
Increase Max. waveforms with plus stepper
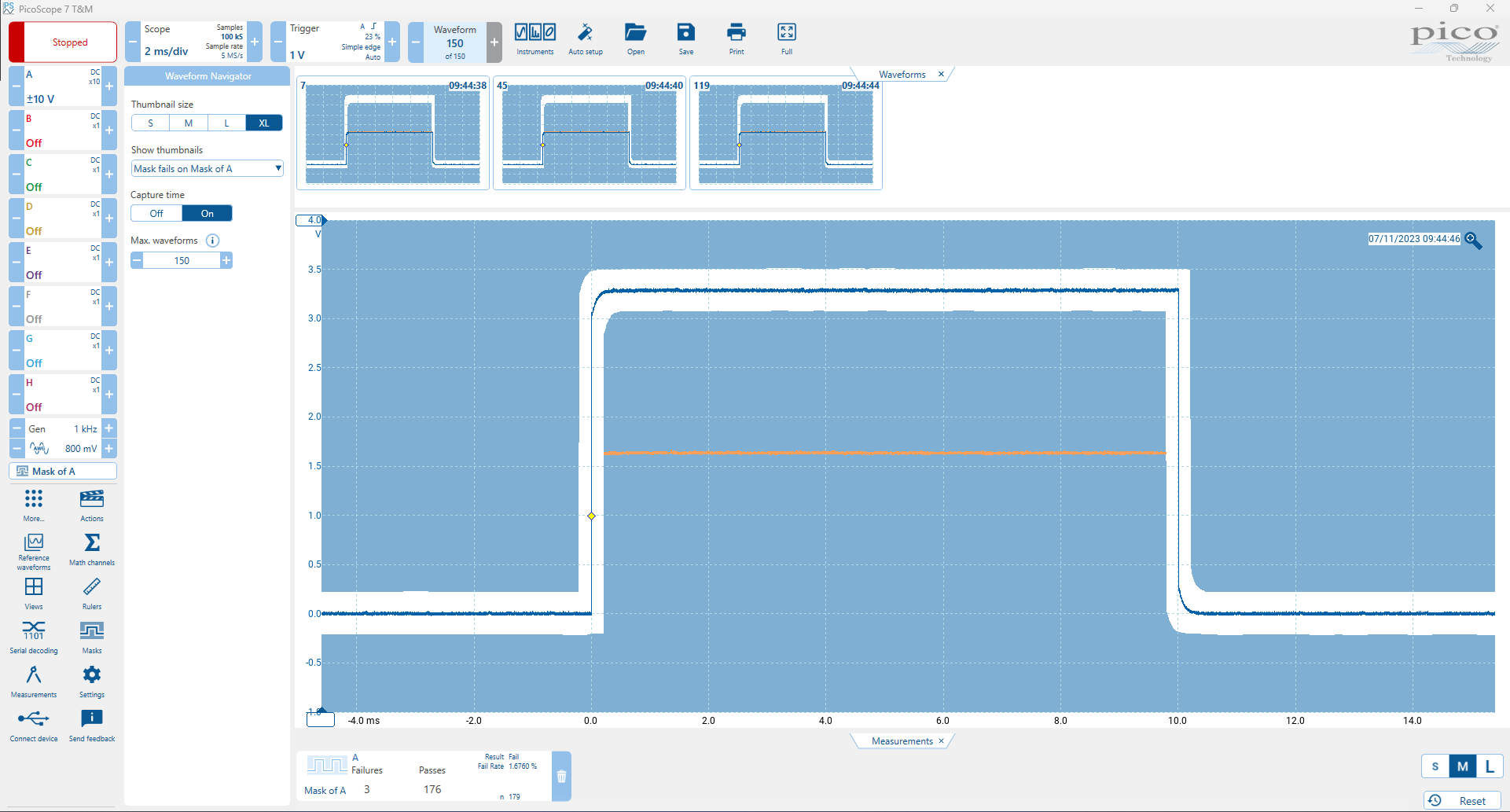click(226, 260)
